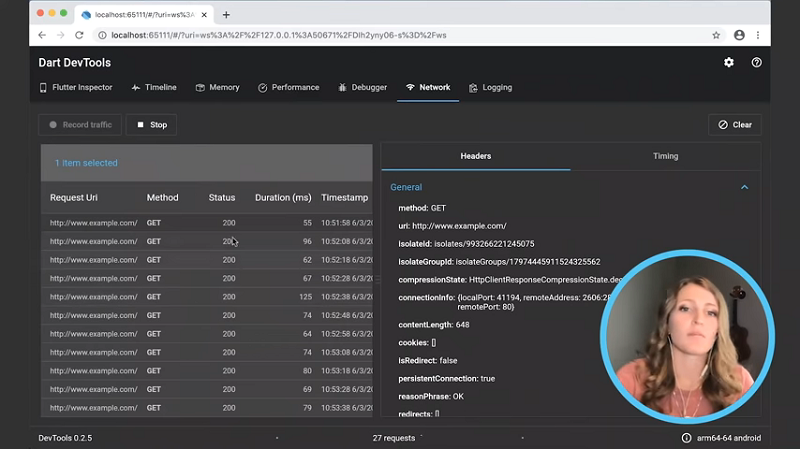Click the browser address bar URL
The width and height of the screenshot is (800, 449).
pyautogui.click(x=279, y=35)
